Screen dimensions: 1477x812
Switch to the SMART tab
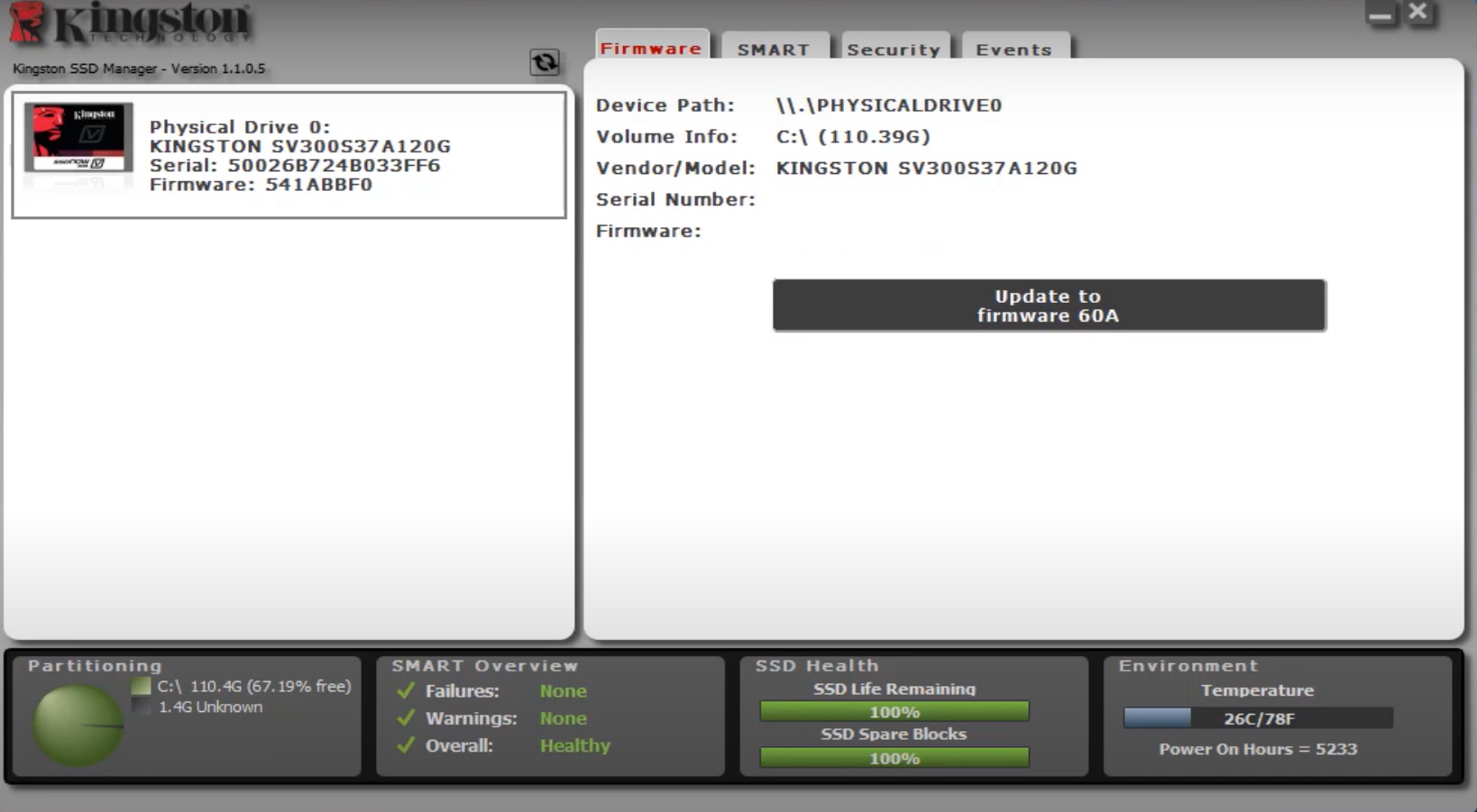tap(774, 50)
